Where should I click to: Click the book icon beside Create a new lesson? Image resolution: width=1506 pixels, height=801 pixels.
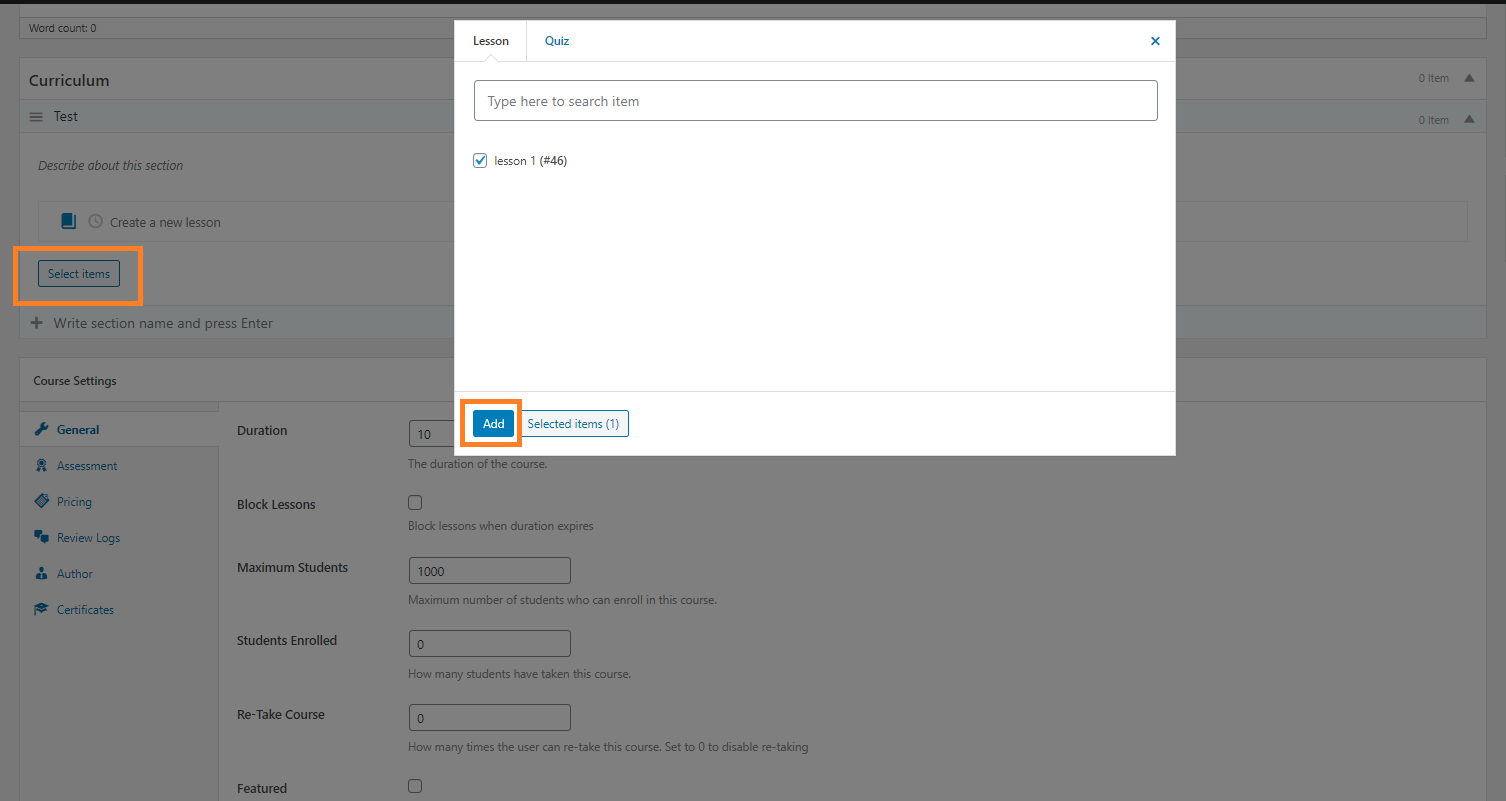68,221
